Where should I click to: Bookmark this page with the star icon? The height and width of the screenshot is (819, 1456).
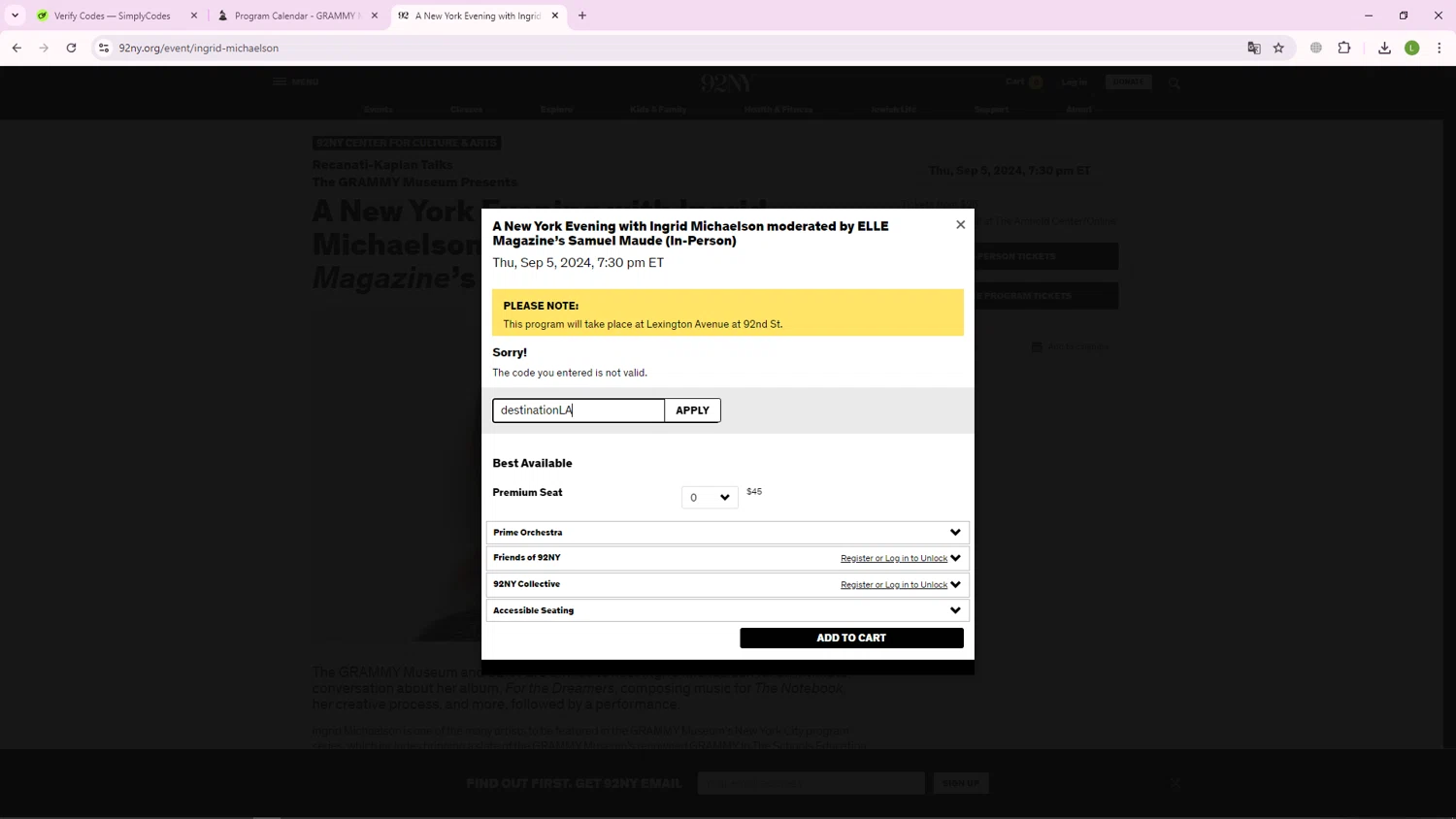pos(1278,48)
